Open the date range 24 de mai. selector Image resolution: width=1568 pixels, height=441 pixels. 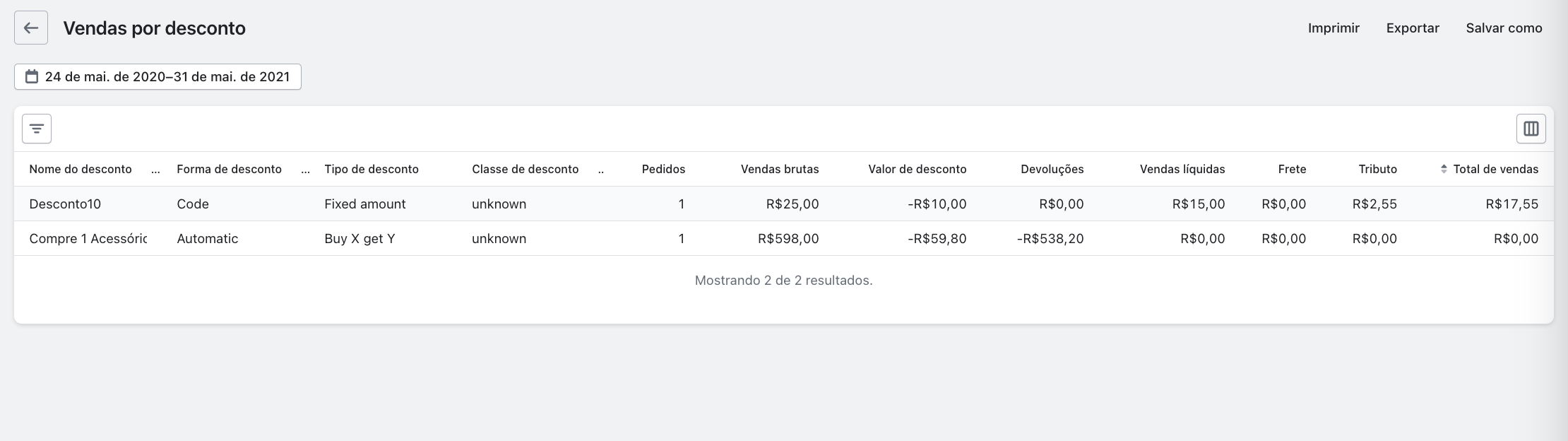click(x=167, y=76)
